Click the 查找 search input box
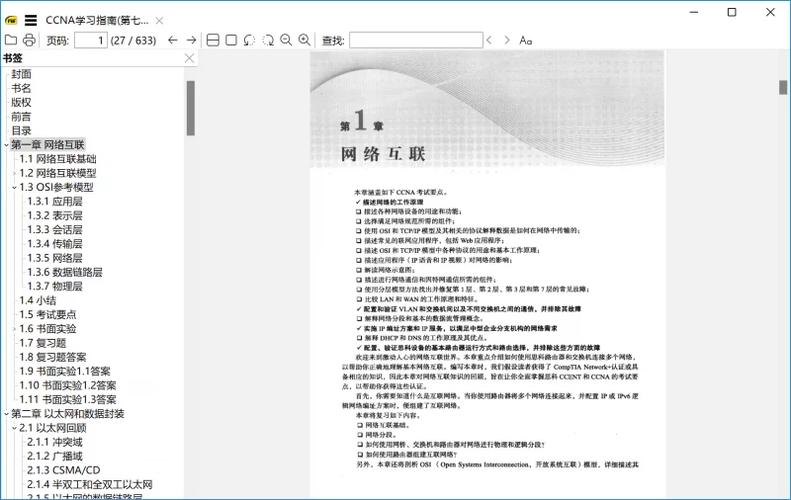Image resolution: width=791 pixels, height=500 pixels. [416, 40]
